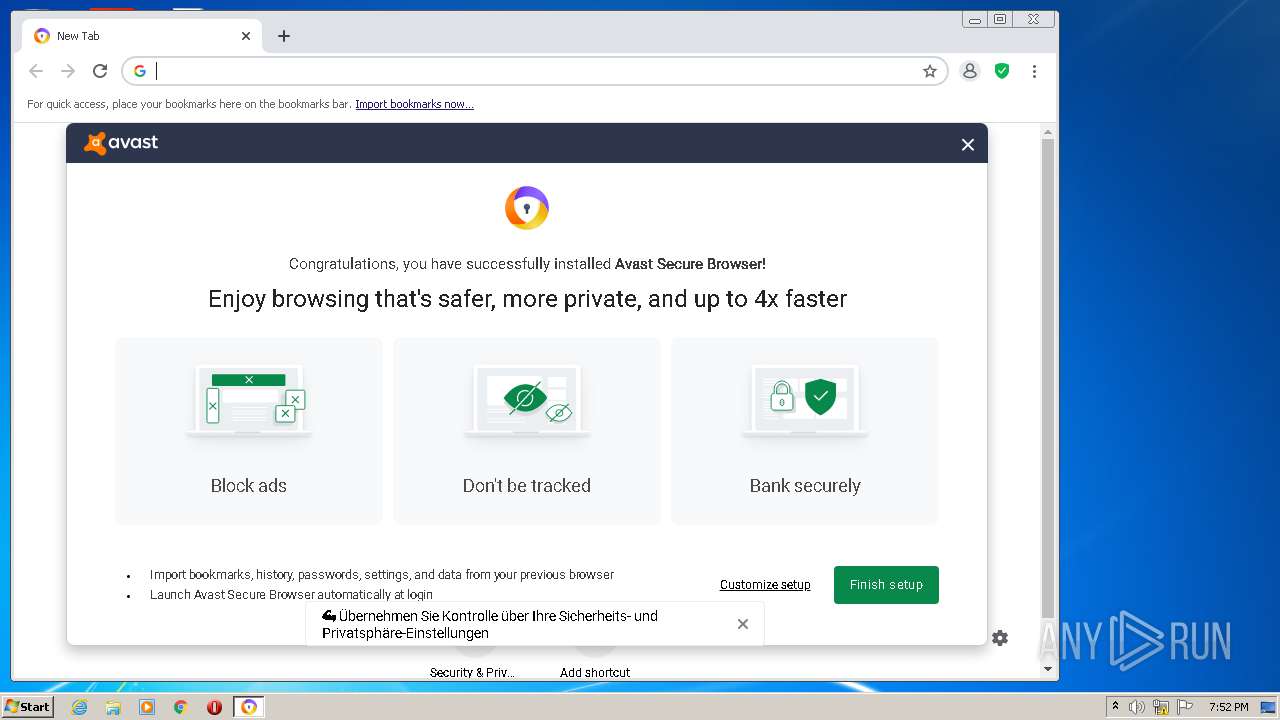
Task: Click the Launch Avast automatically bullet text
Action: click(x=291, y=594)
